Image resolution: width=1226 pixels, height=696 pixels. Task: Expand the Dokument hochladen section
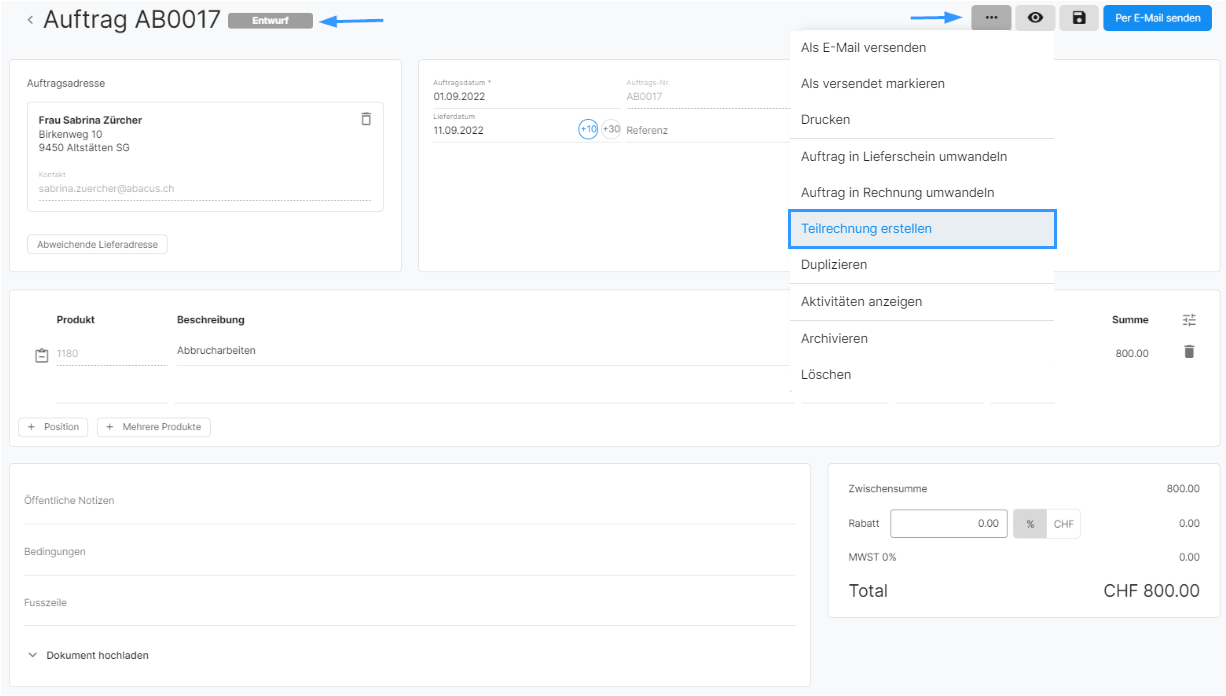[89, 655]
